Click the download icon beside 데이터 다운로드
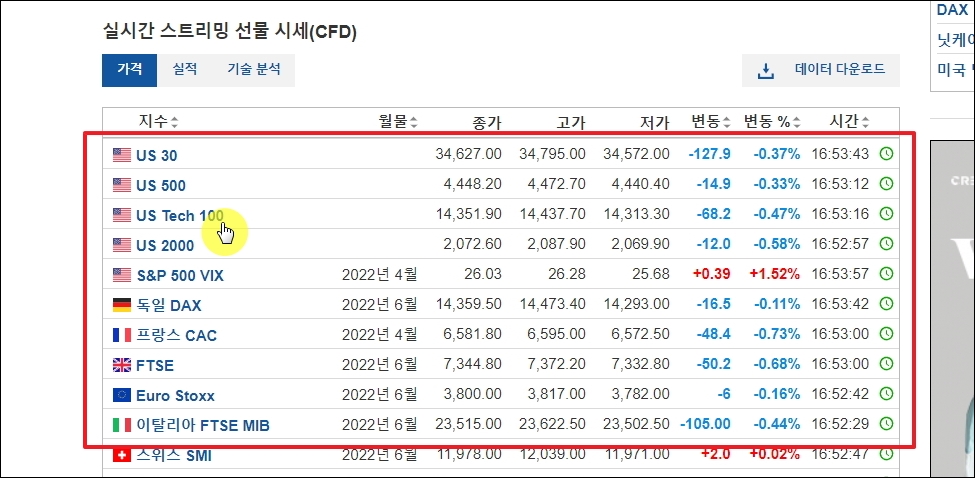 pyautogui.click(x=765, y=71)
